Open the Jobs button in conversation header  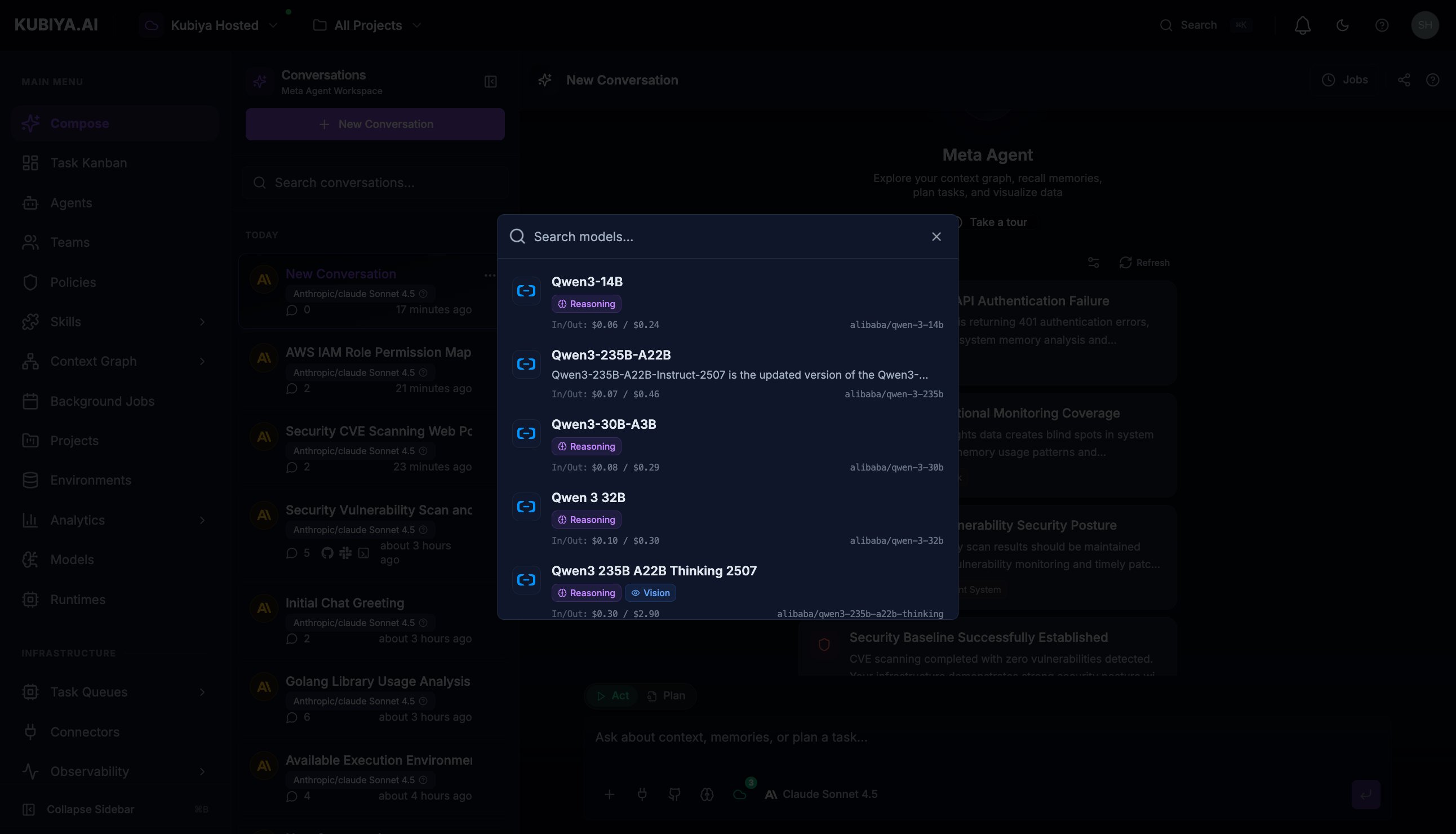pyautogui.click(x=1344, y=80)
